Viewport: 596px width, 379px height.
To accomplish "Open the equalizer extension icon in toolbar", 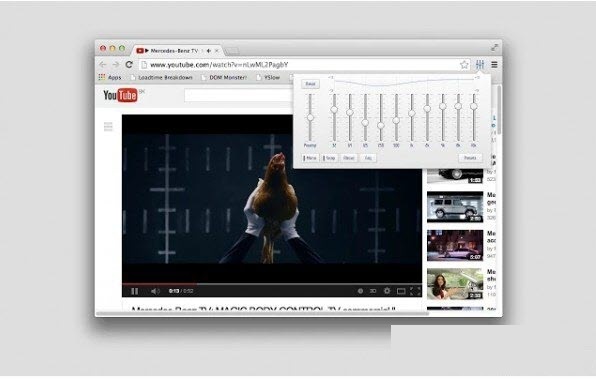I will pos(480,65).
